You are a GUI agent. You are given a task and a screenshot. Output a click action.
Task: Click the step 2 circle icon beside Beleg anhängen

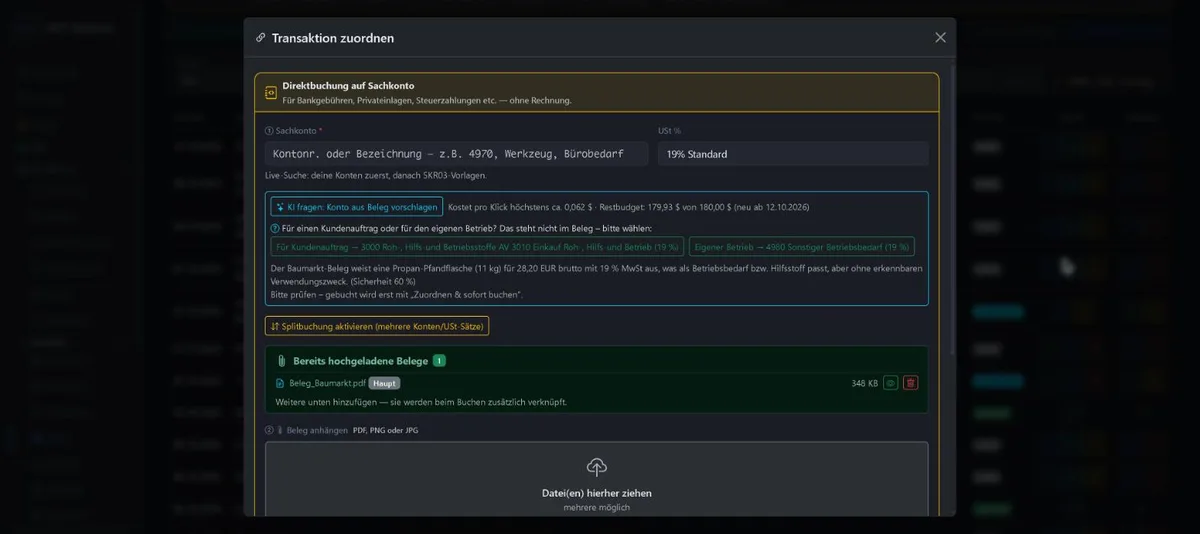269,430
